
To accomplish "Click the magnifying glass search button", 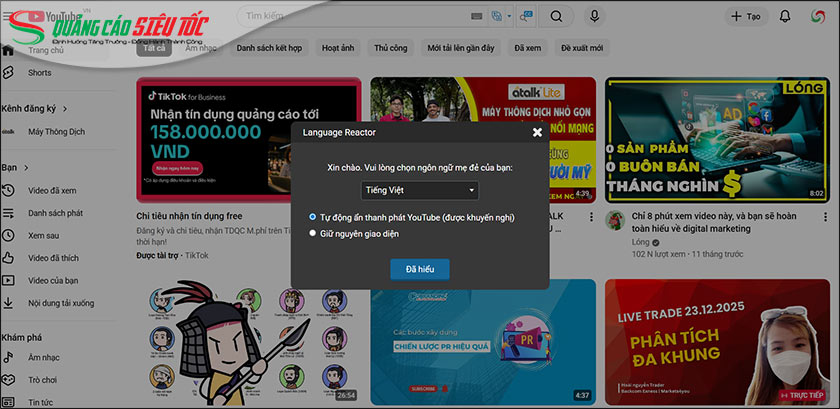I will click(x=555, y=17).
